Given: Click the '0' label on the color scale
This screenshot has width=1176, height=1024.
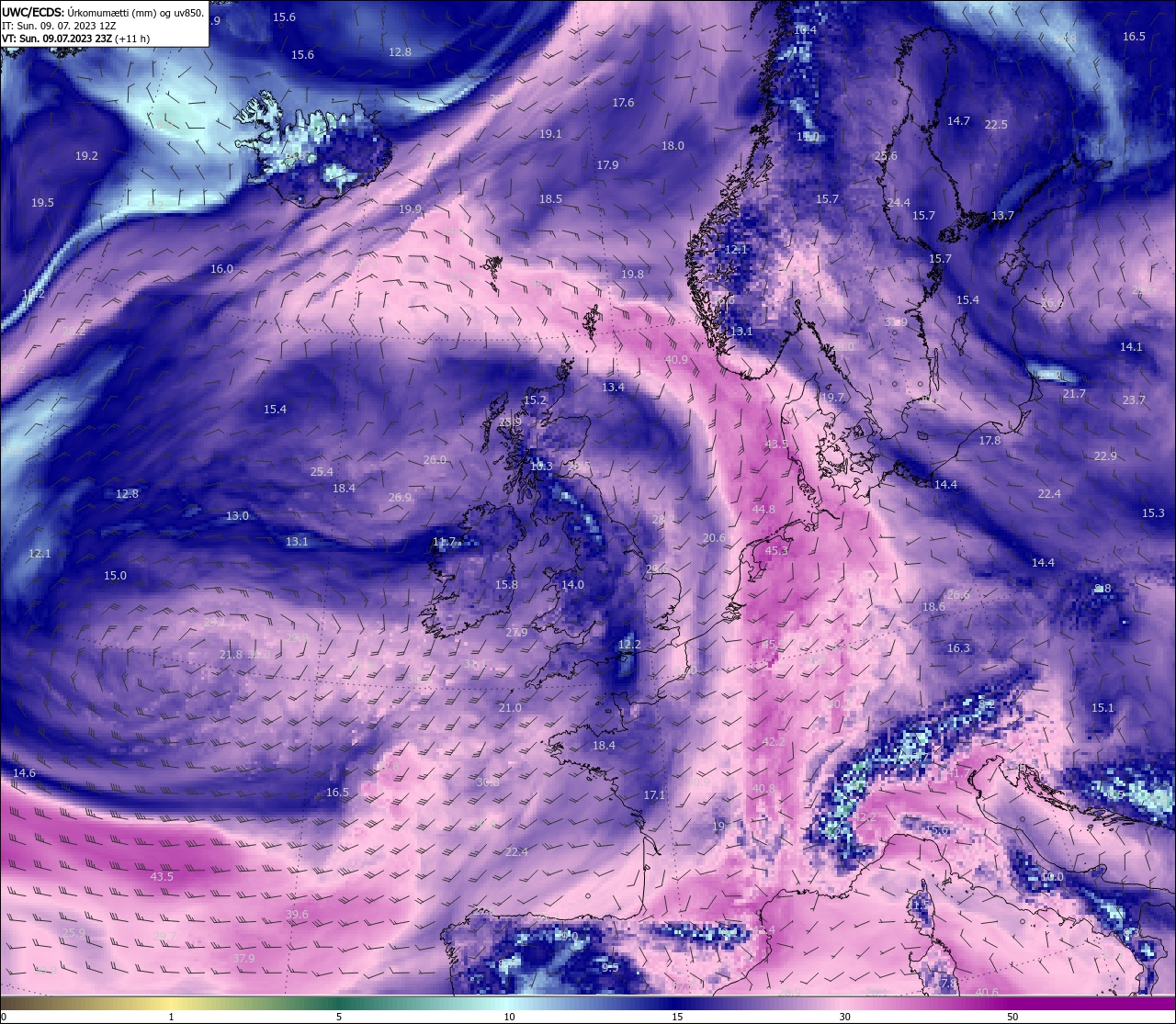Looking at the screenshot, I should pyautogui.click(x=4, y=1017).
